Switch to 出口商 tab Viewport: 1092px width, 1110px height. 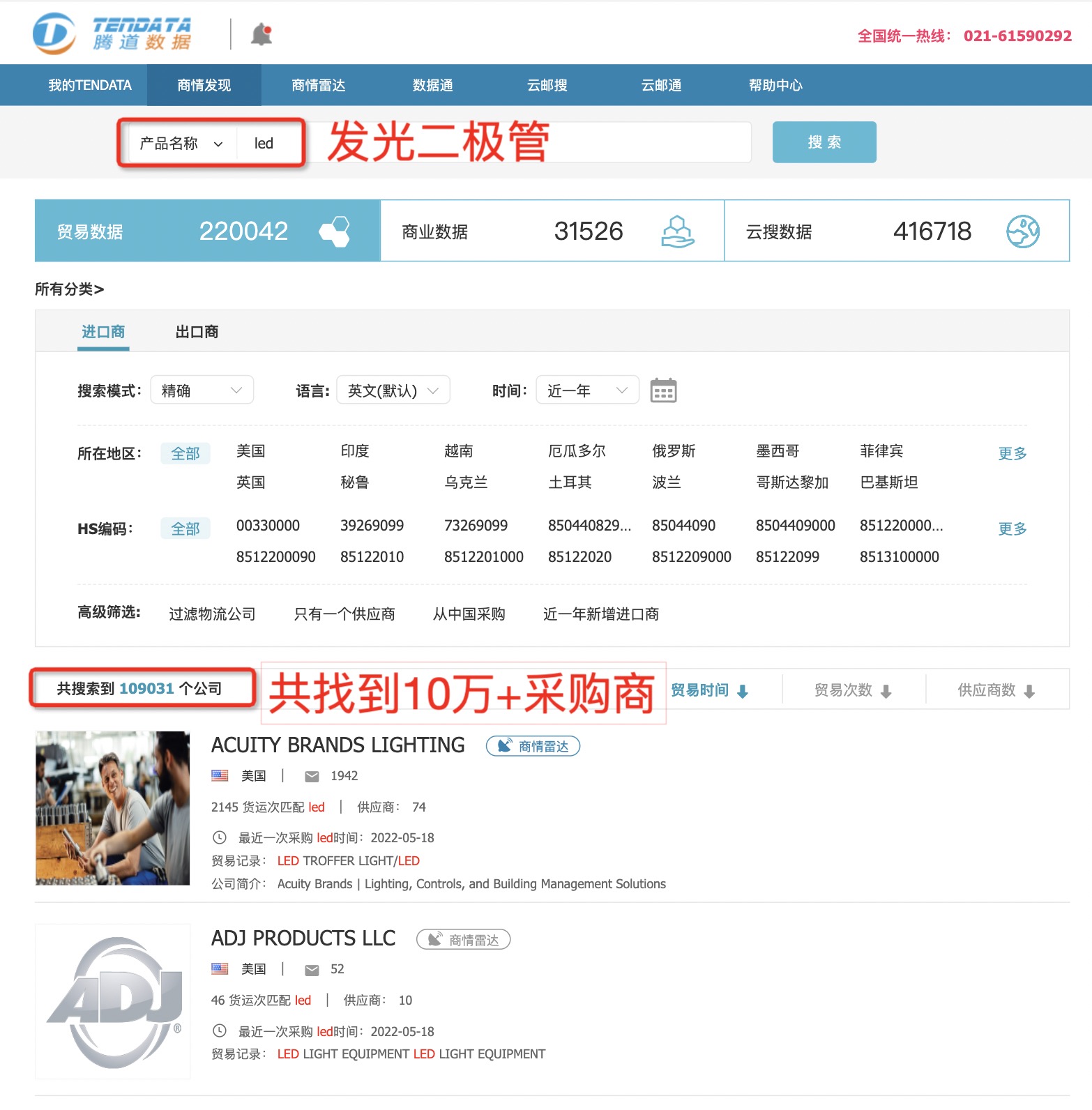(197, 332)
